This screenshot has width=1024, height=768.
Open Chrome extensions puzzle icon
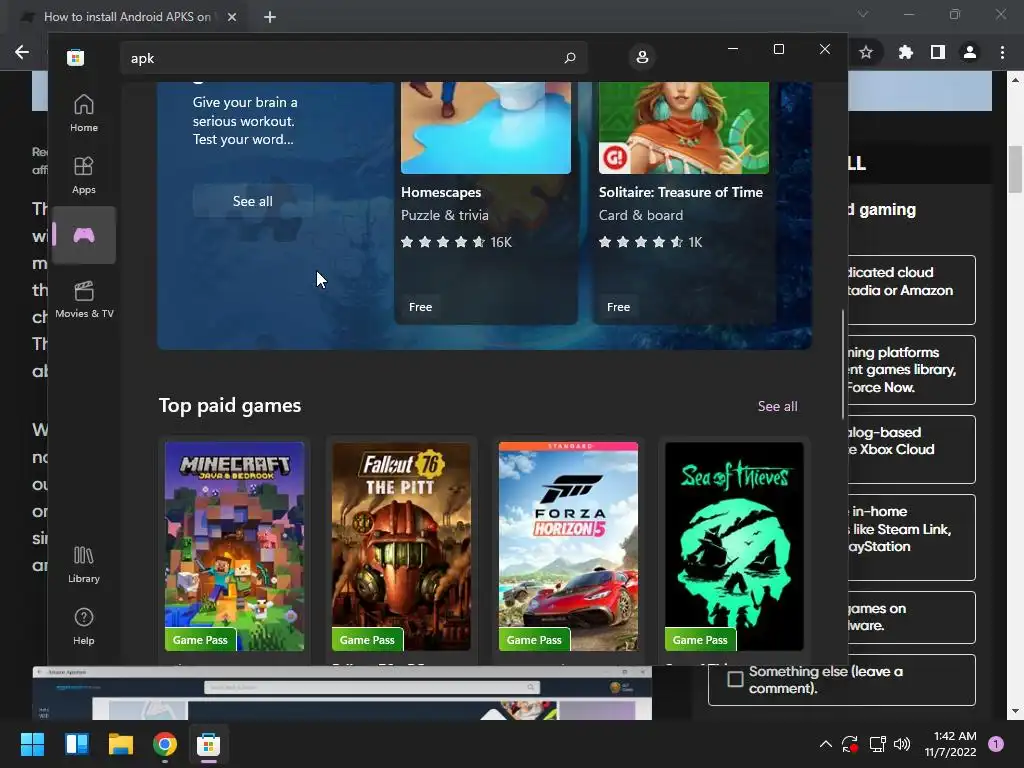[905, 52]
